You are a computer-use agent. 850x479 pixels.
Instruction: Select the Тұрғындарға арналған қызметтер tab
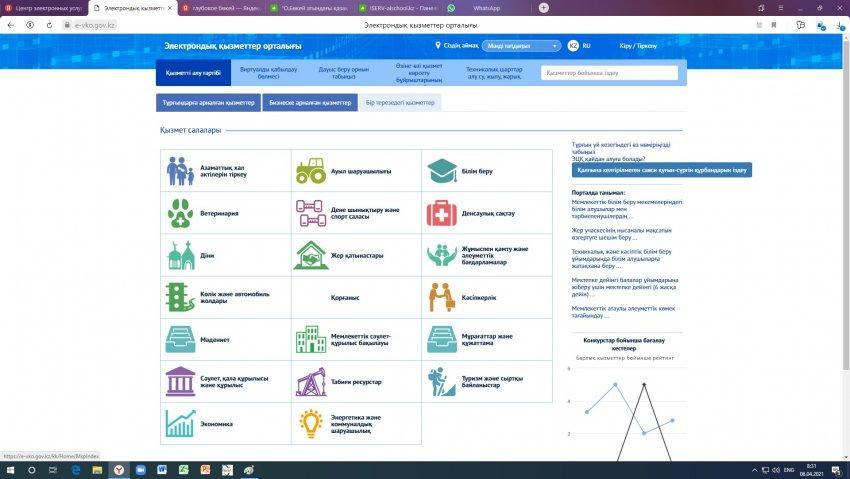[209, 102]
